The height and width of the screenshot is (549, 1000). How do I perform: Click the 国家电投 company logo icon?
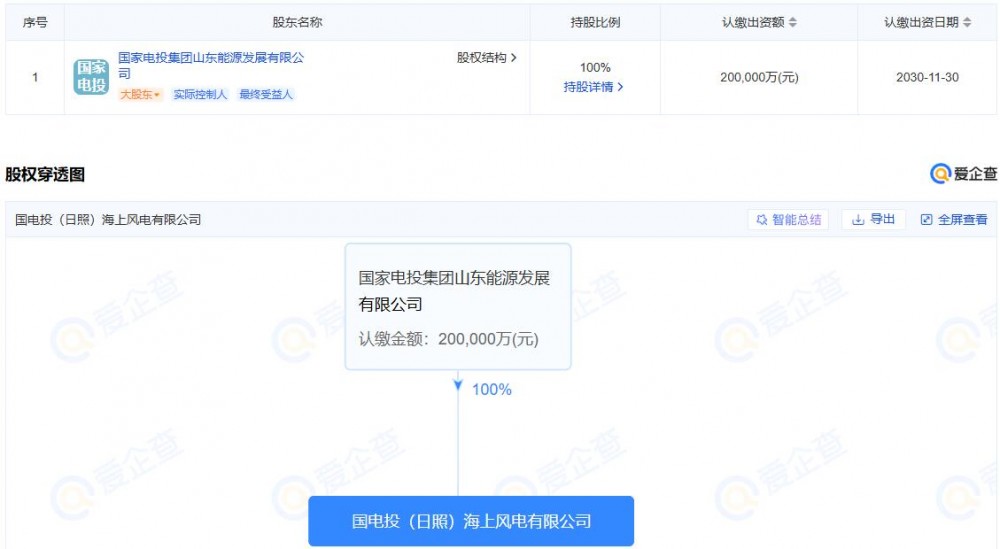[x=91, y=77]
